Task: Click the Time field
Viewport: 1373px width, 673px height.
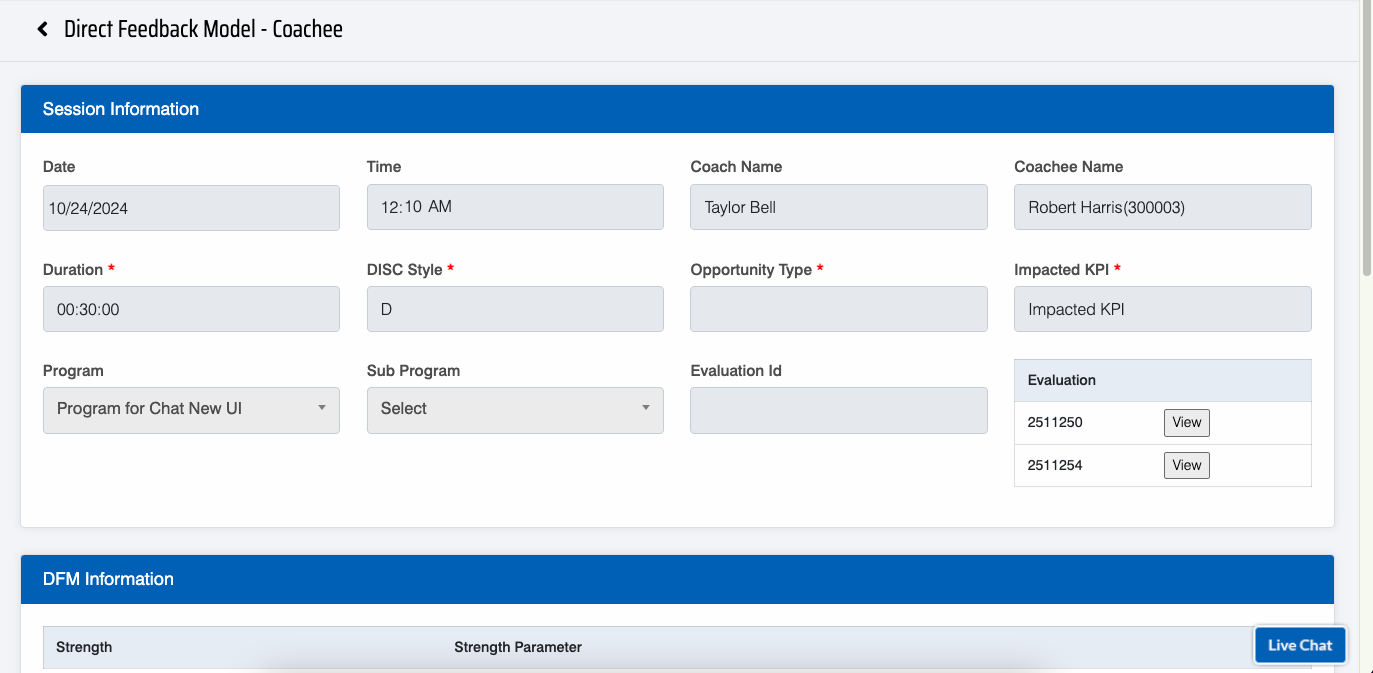Action: pyautogui.click(x=514, y=207)
